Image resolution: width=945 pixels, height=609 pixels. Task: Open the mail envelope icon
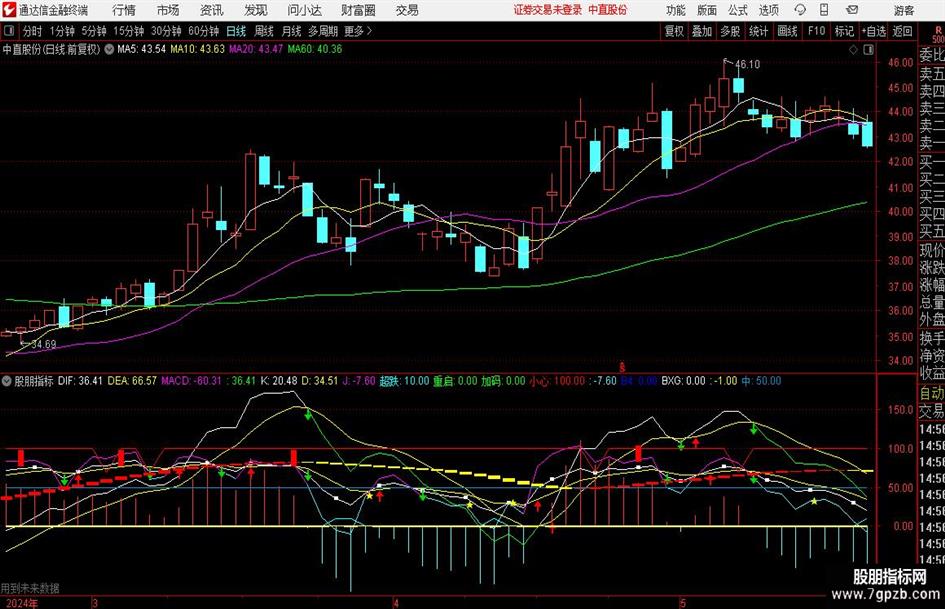[x=852, y=10]
